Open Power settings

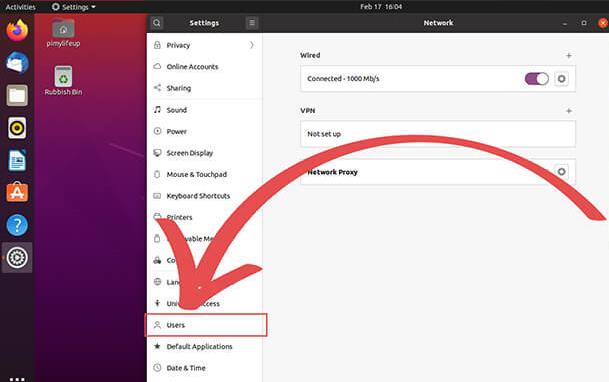coord(205,131)
